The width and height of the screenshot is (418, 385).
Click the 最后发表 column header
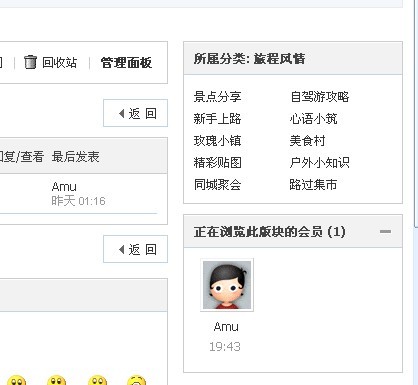[76, 156]
